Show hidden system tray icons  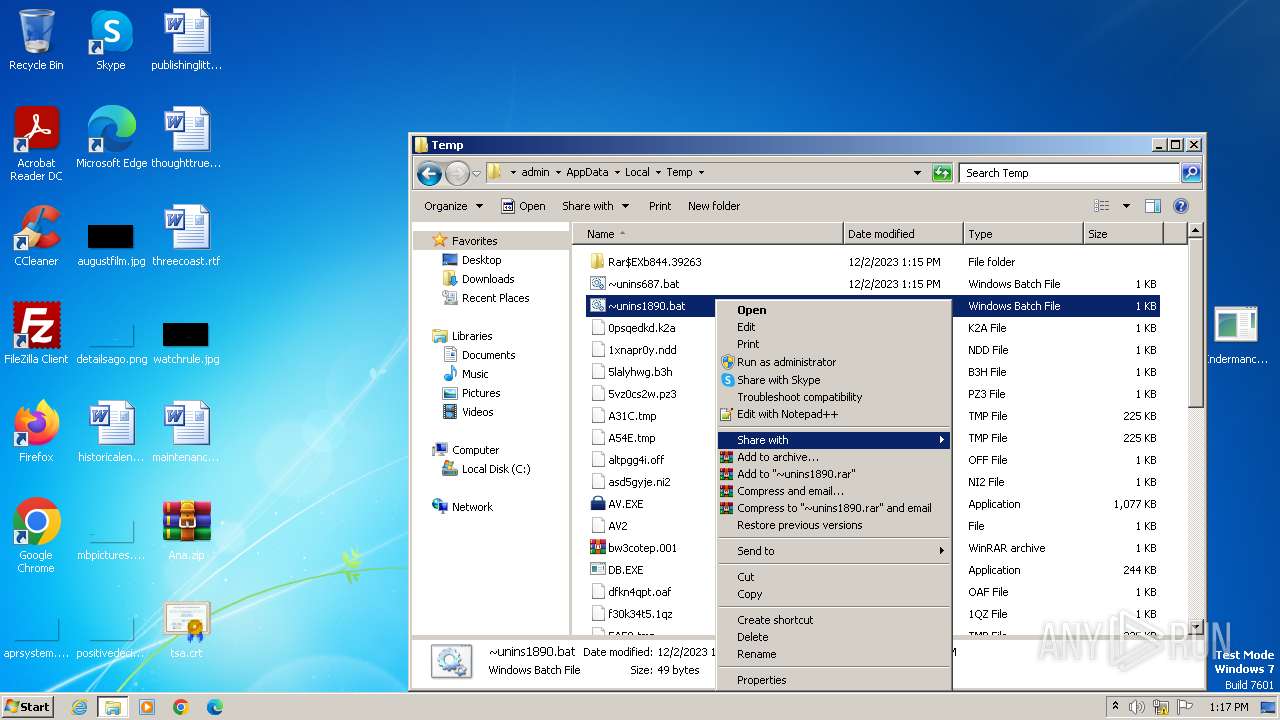tap(1115, 707)
